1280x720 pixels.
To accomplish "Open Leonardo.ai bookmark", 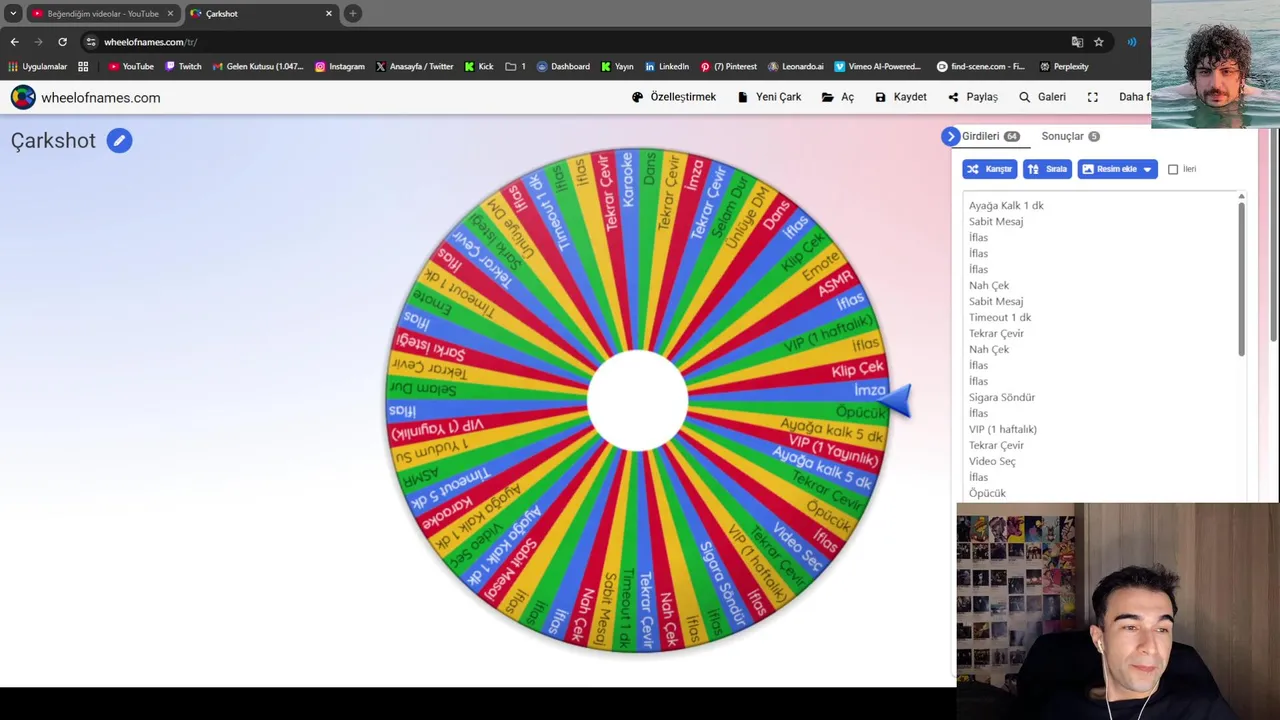I will coord(796,67).
